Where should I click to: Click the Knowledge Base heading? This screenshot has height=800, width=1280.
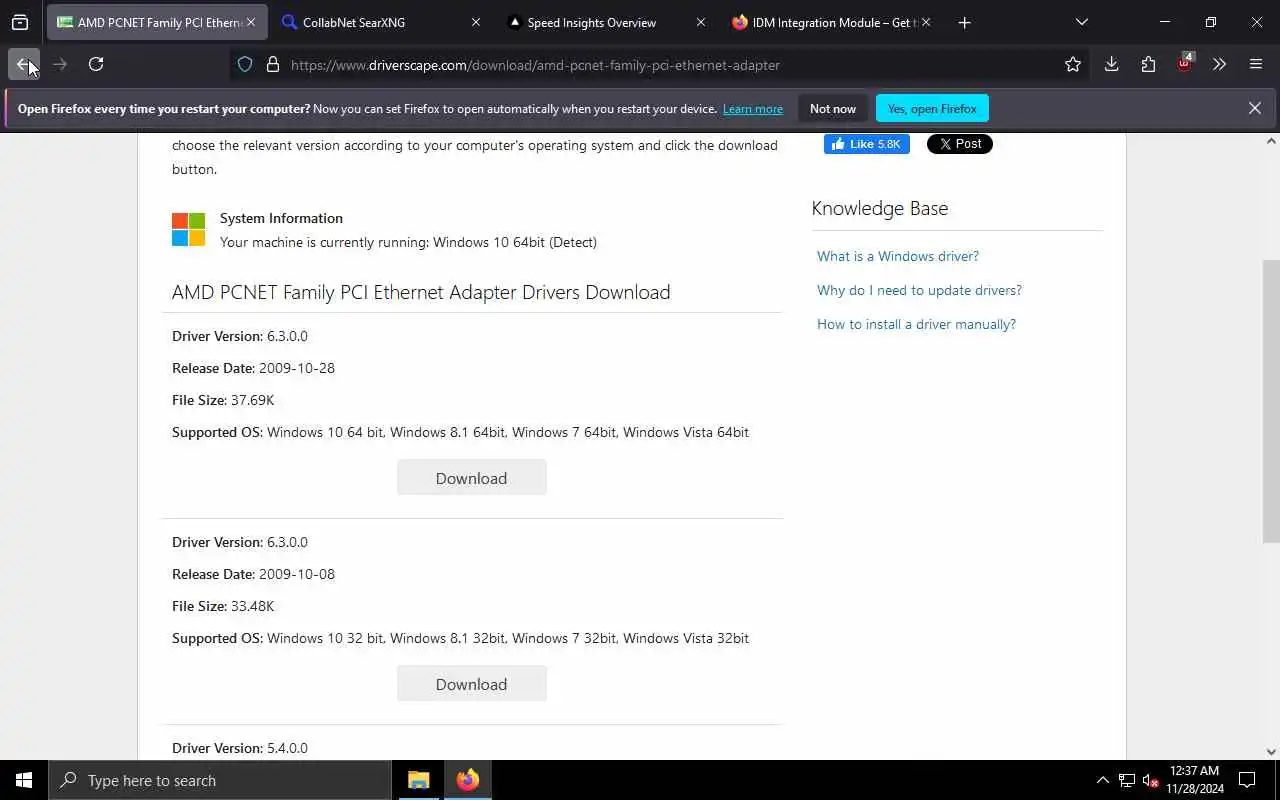[880, 208]
